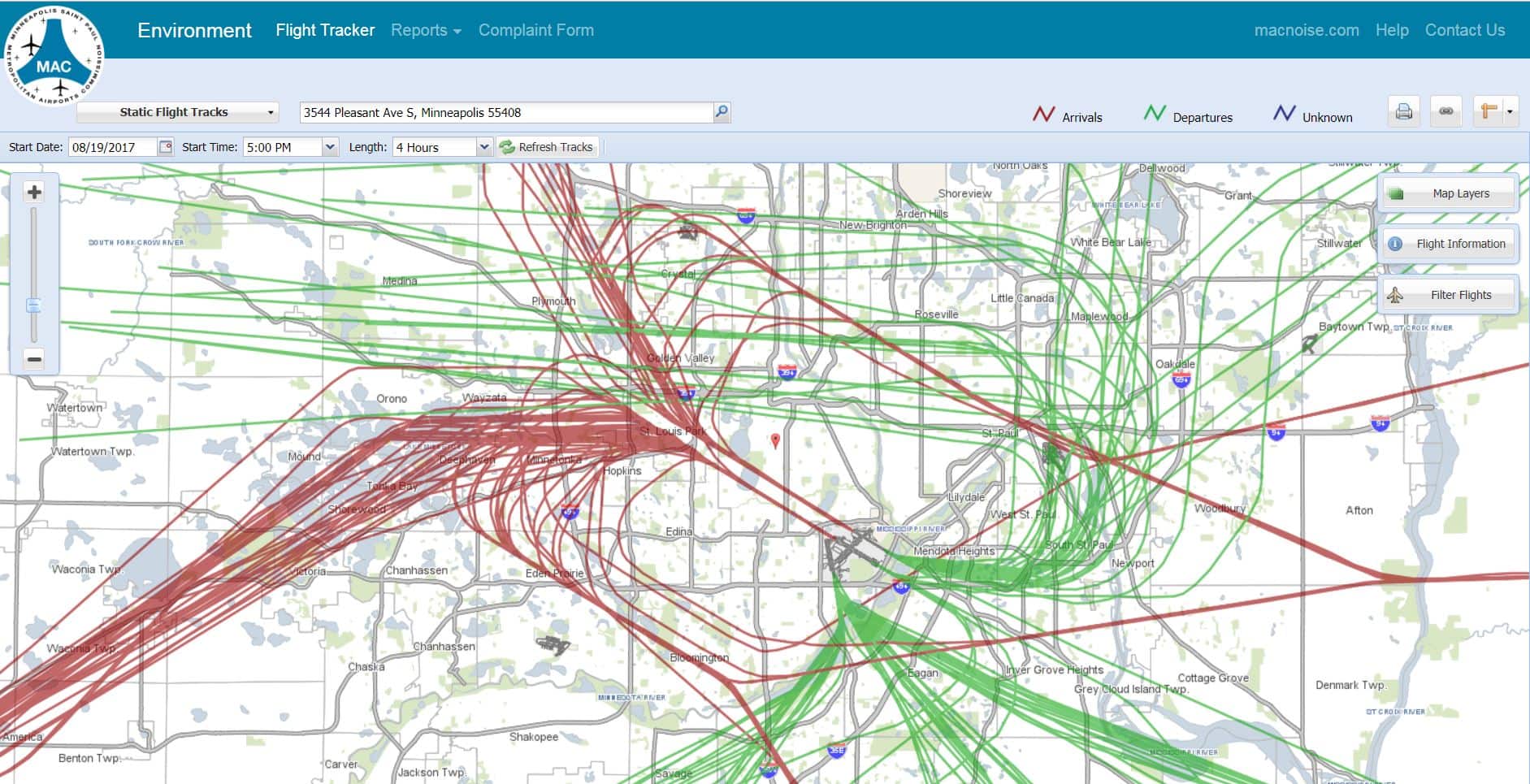Image resolution: width=1530 pixels, height=784 pixels.
Task: Click the chain link share icon
Action: 1446,112
